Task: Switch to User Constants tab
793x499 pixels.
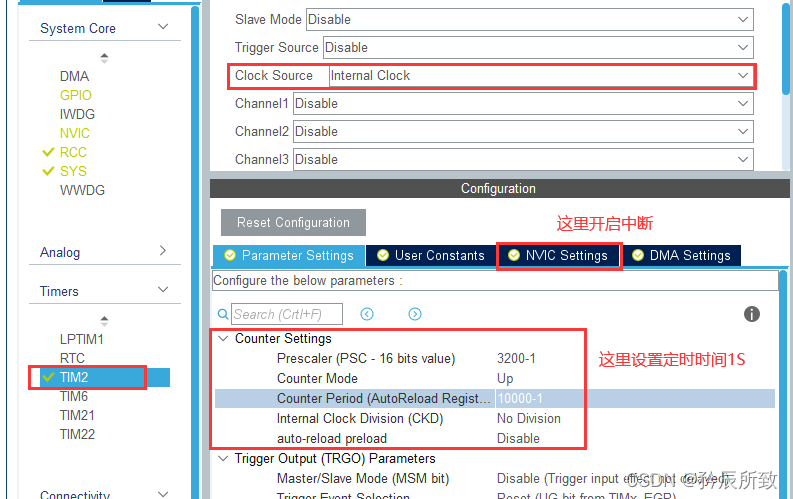Action: pyautogui.click(x=431, y=255)
